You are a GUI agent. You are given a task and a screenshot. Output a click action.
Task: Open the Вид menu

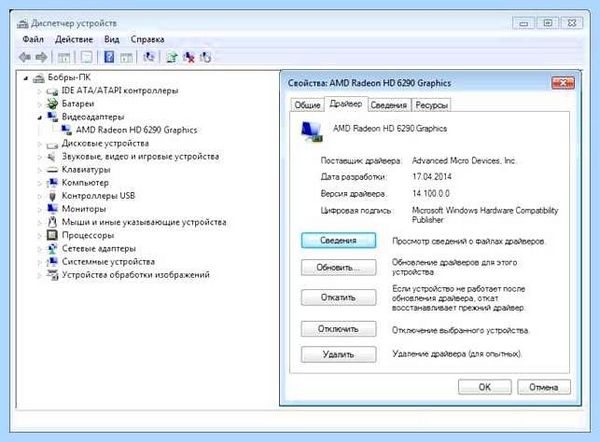[x=112, y=39]
